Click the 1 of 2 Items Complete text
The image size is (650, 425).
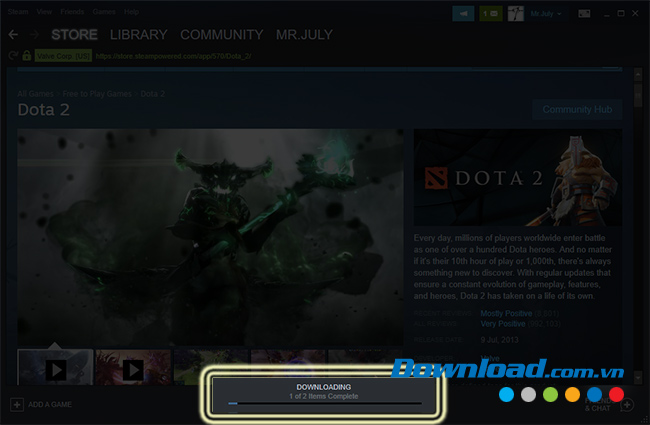pos(324,396)
